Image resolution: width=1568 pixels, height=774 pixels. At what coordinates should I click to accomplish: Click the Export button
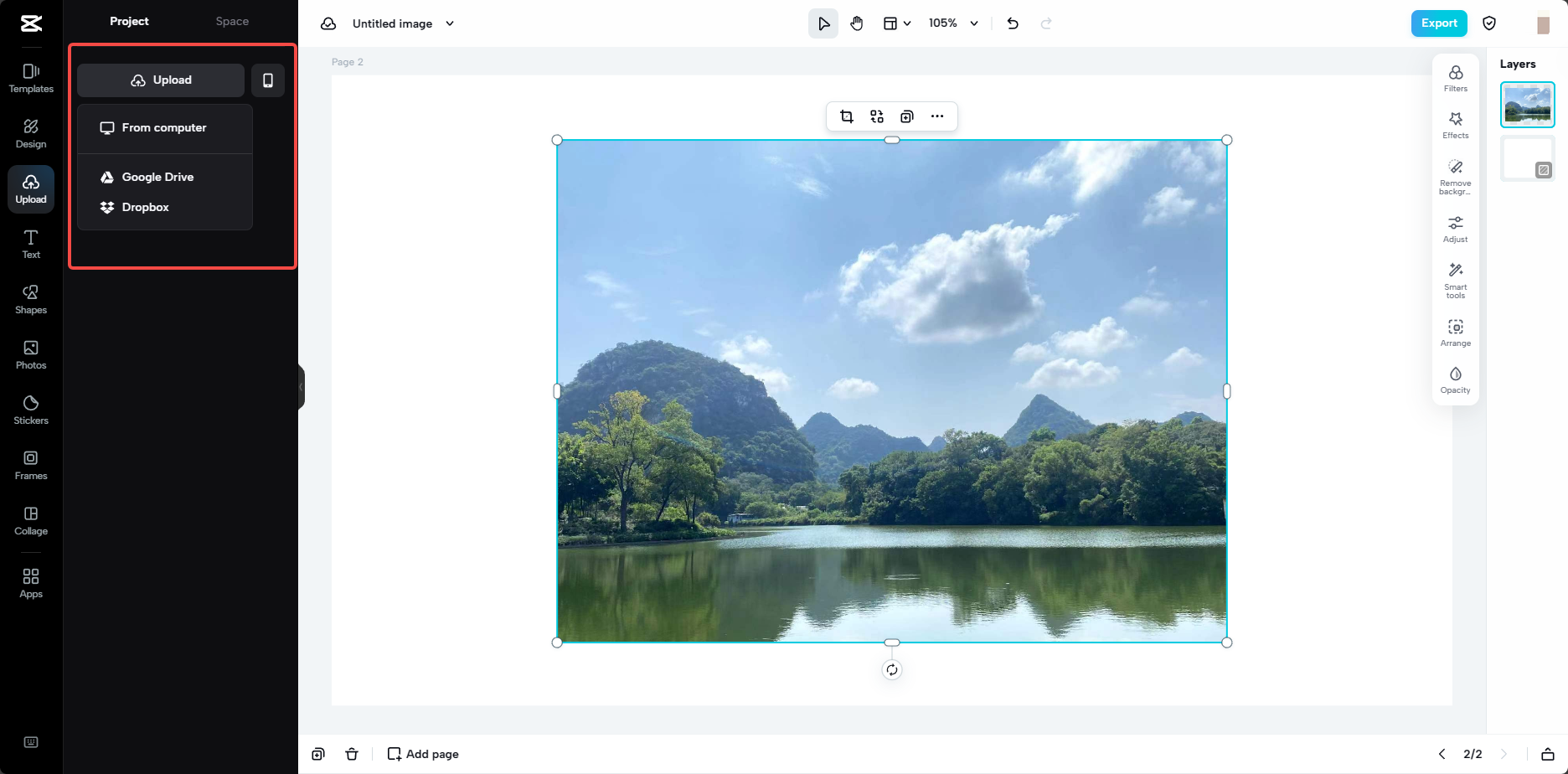(1439, 23)
